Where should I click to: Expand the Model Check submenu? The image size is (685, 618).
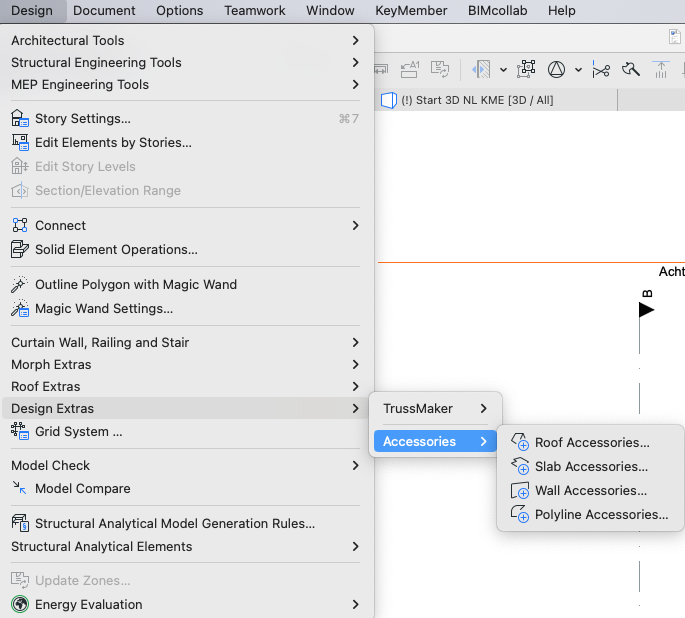356,466
